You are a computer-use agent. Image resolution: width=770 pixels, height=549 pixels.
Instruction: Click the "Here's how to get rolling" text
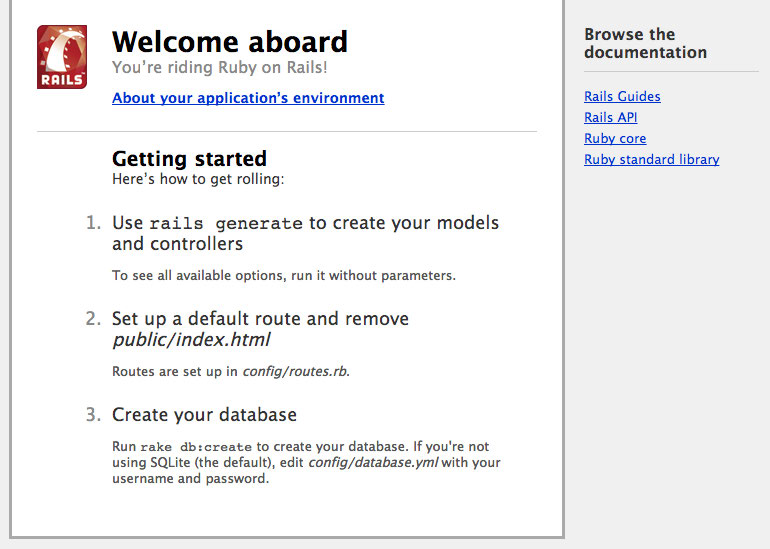point(198,179)
